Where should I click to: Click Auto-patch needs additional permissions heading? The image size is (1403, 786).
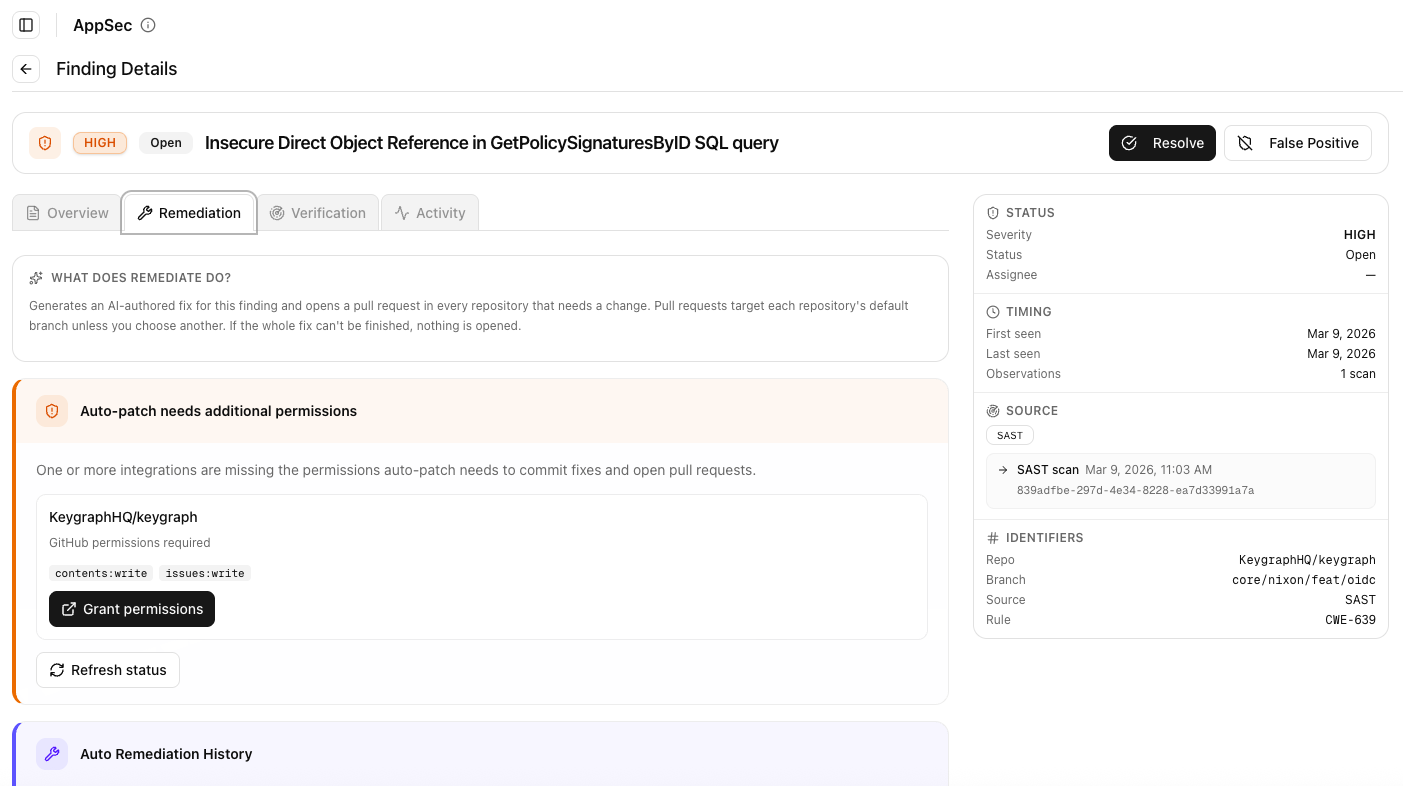point(218,411)
